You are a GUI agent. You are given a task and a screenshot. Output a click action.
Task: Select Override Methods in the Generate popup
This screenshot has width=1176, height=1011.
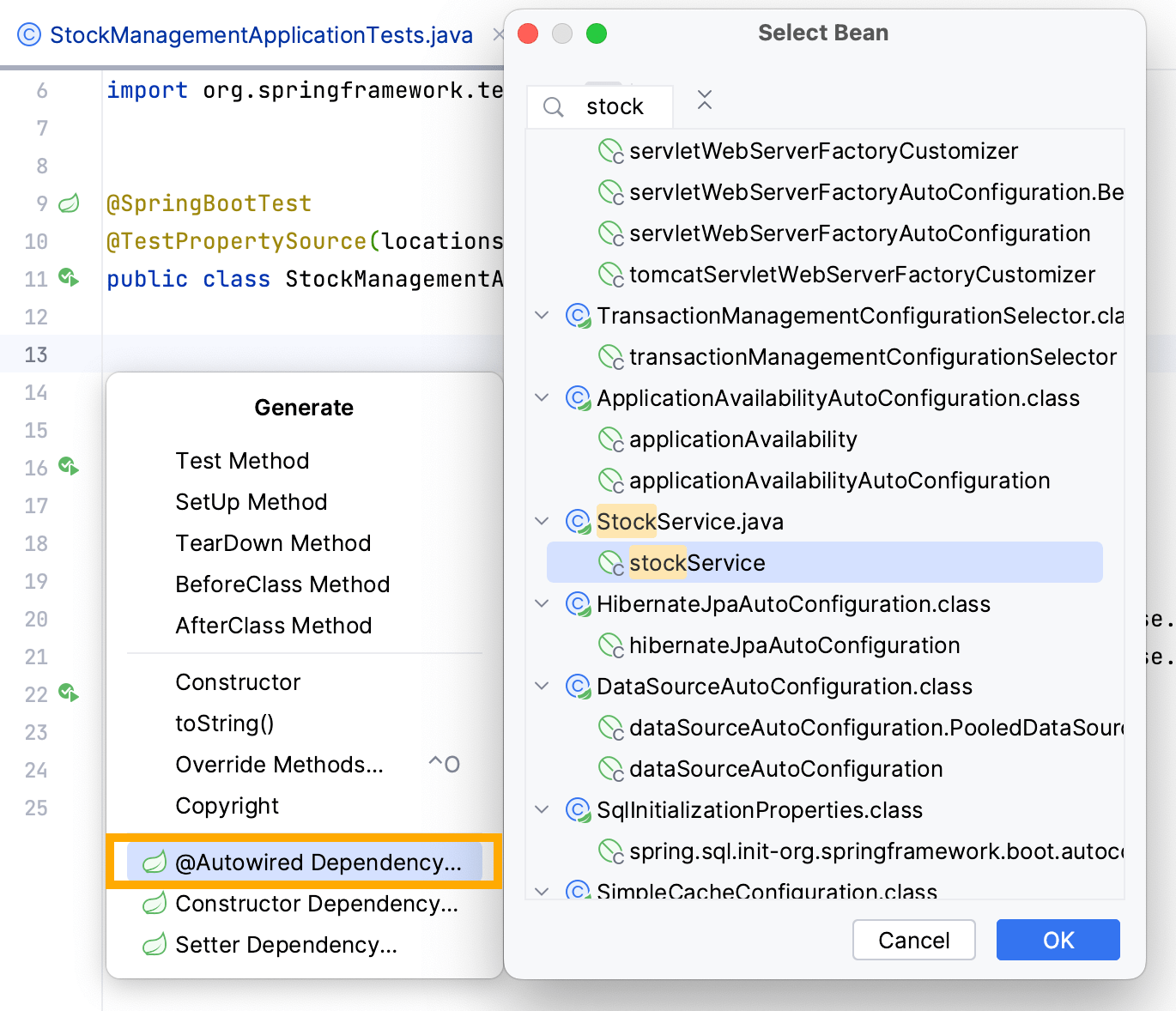(280, 765)
